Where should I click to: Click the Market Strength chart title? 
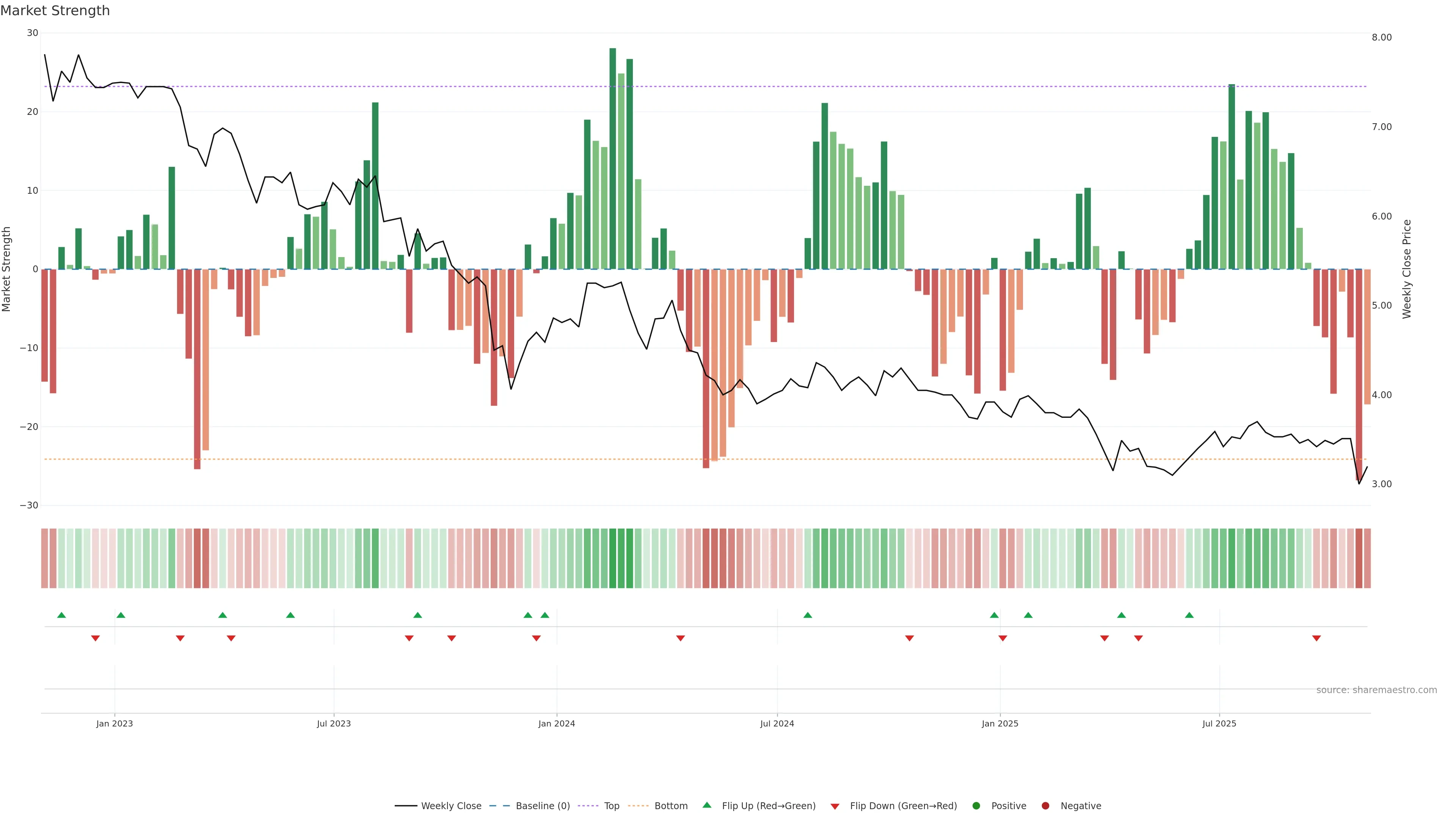pos(55,11)
